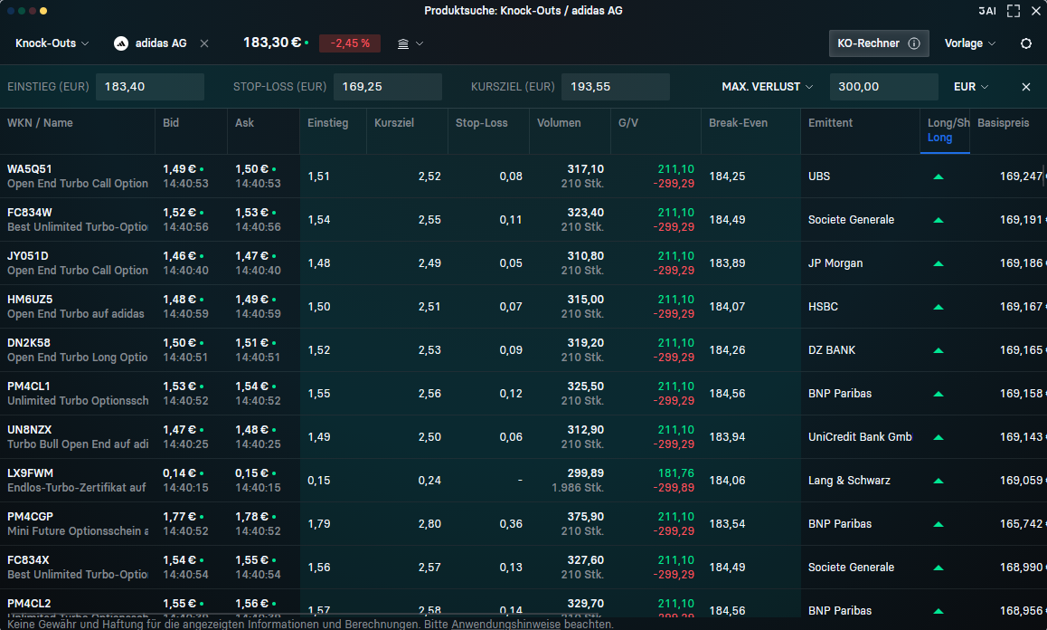Expand the exchange selector chevron
This screenshot has width=1047, height=630.
coord(419,43)
